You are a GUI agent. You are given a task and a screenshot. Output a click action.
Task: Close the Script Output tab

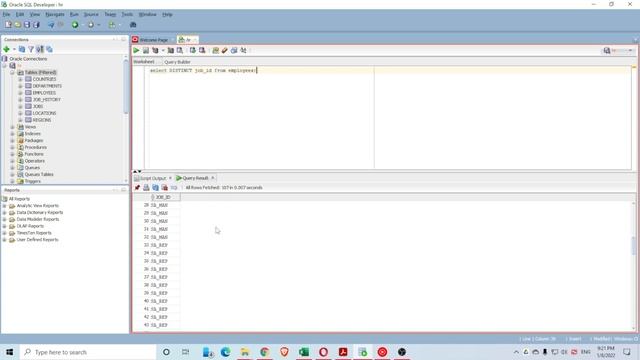pyautogui.click(x=170, y=178)
